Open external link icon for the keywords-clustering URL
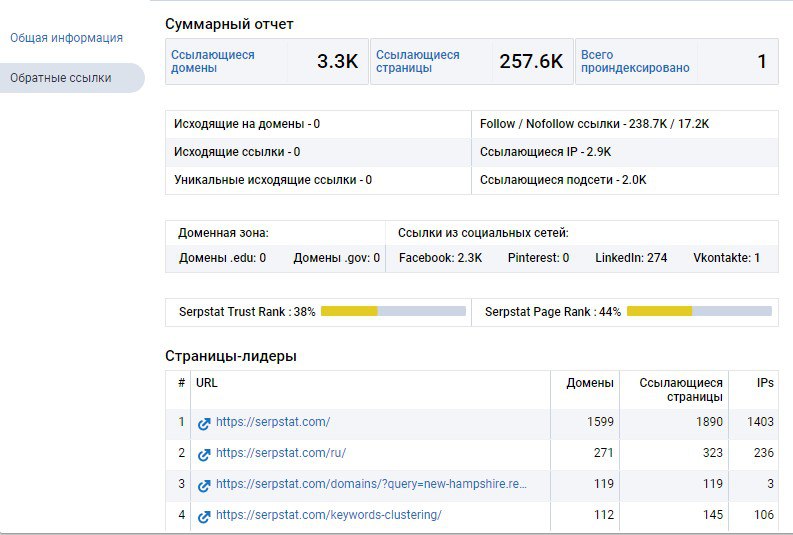Viewport: 793px width, 535px height. [x=204, y=516]
